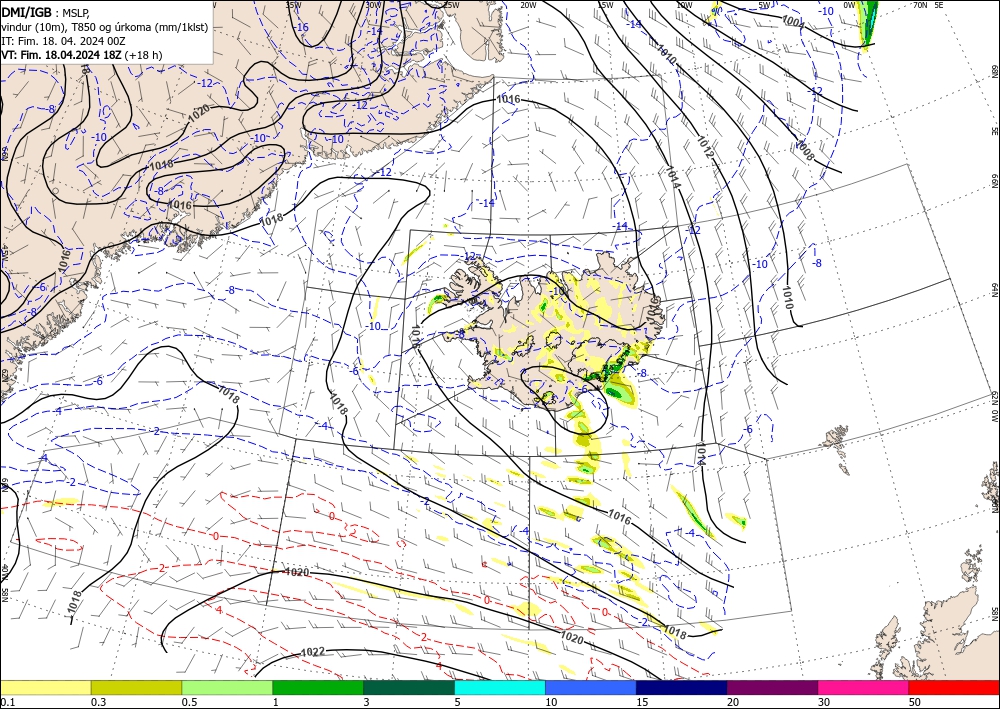Click the legend value '0.3'
This screenshot has width=1000, height=709.
pyautogui.click(x=98, y=702)
